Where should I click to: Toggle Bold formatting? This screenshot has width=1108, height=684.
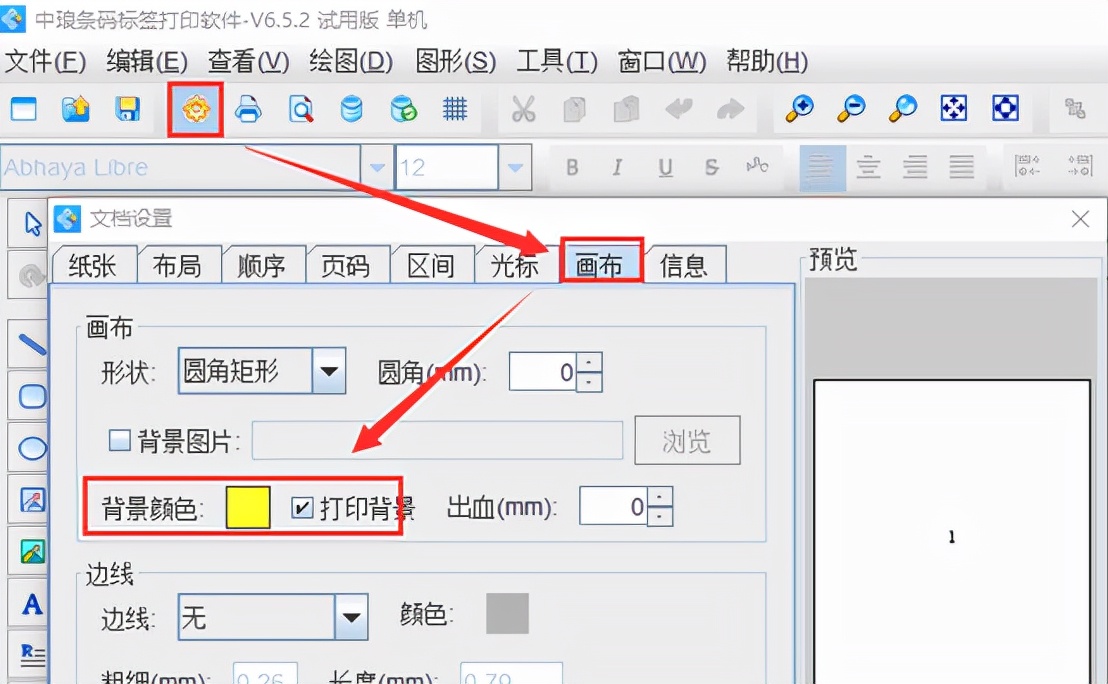pyautogui.click(x=572, y=167)
